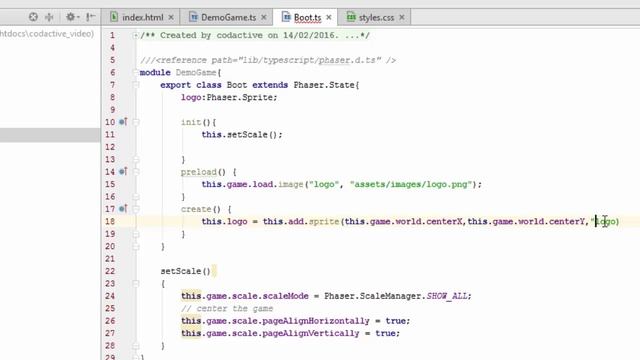Viewport: 640px width, 360px height.
Task: Close the DemoGame.ts tab
Action: tap(264, 17)
